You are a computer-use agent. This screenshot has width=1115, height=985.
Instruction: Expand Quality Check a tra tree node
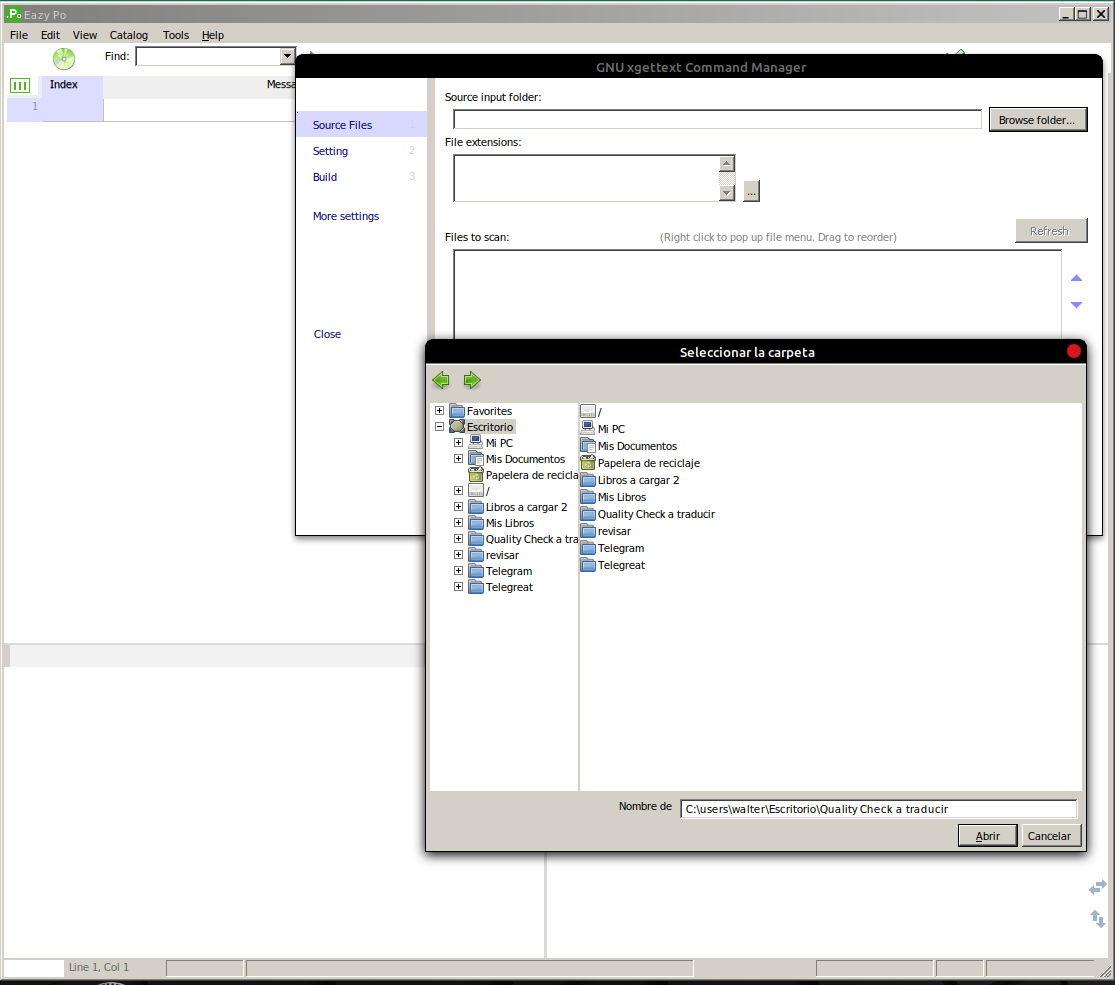coord(459,538)
